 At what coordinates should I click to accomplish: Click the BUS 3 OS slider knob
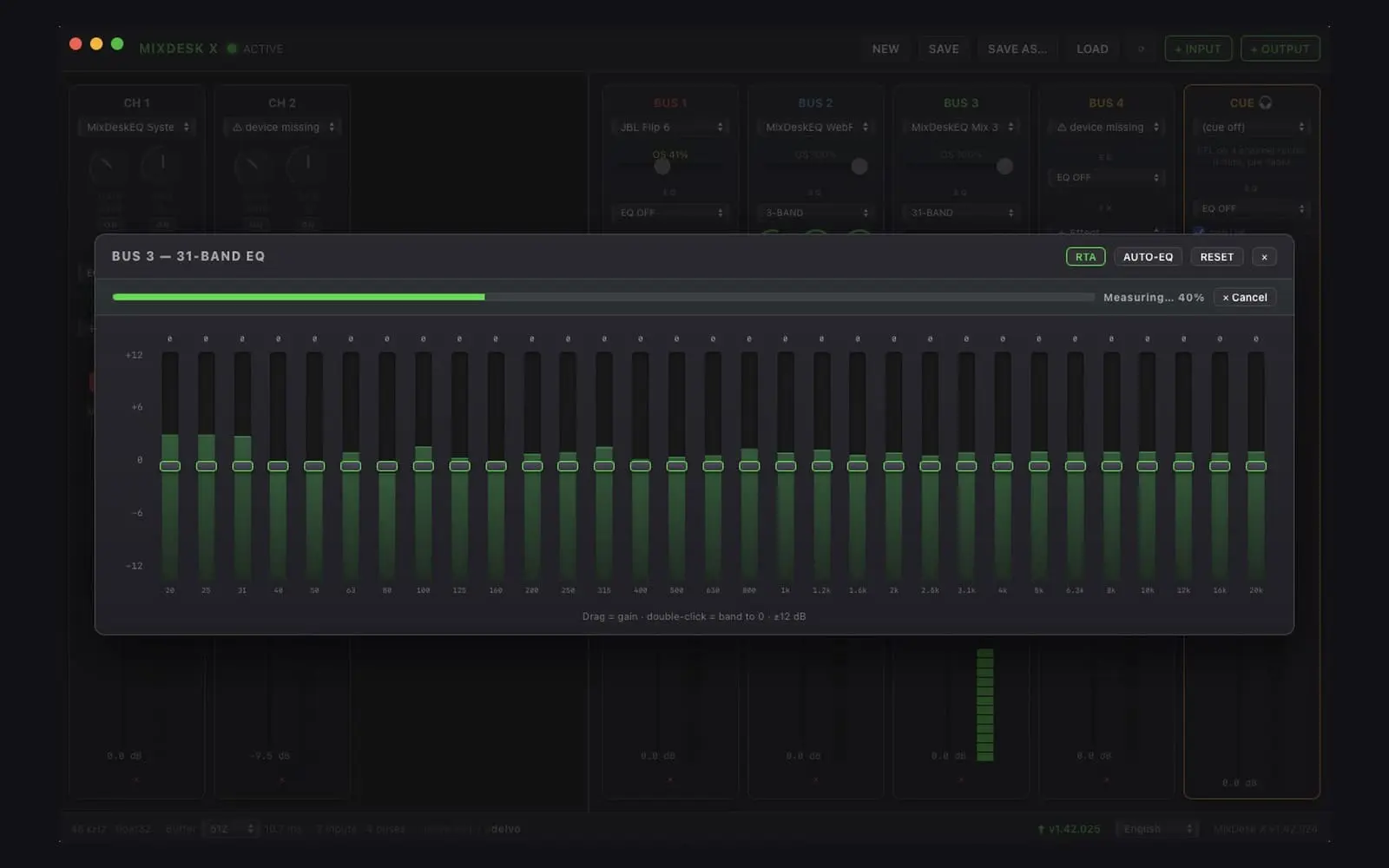[x=1004, y=166]
